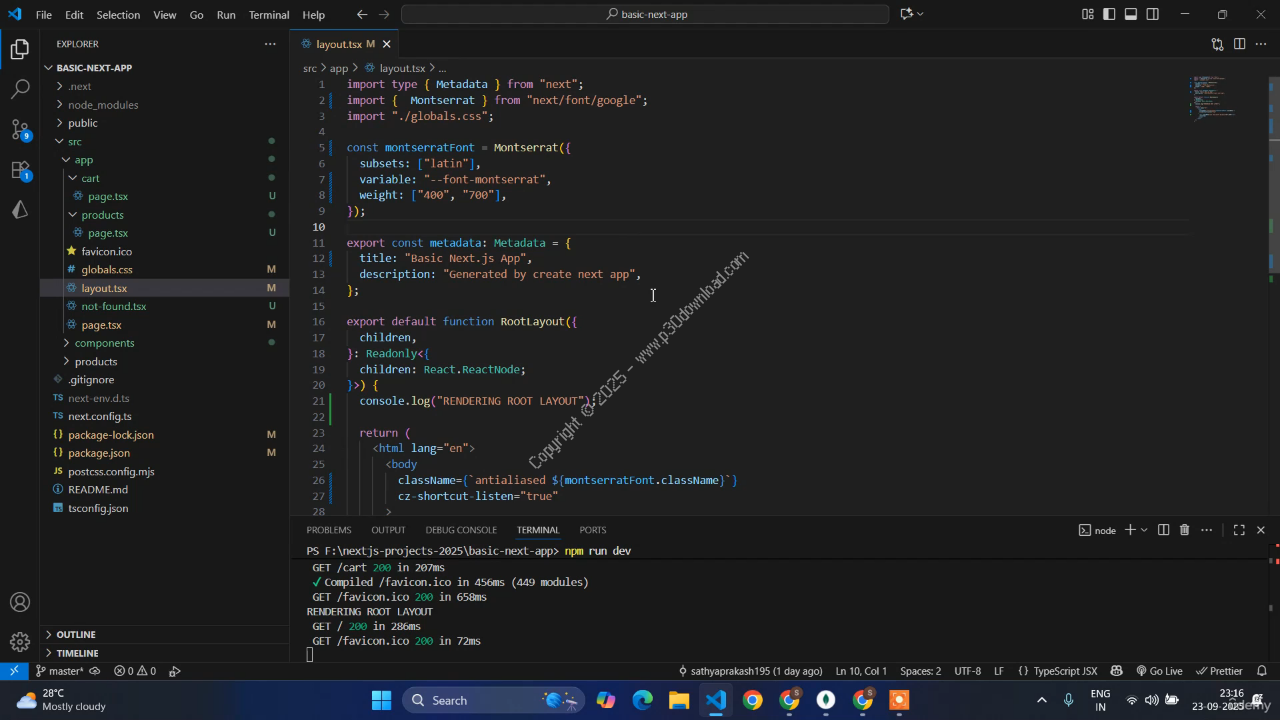Open the Extensions view
The height and width of the screenshot is (720, 1280).
click(20, 170)
